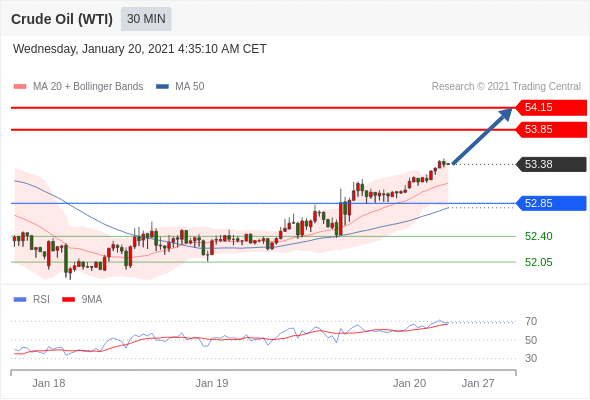590x400 pixels.
Task: Click the RSI 50 axis label
Action: pos(531,340)
